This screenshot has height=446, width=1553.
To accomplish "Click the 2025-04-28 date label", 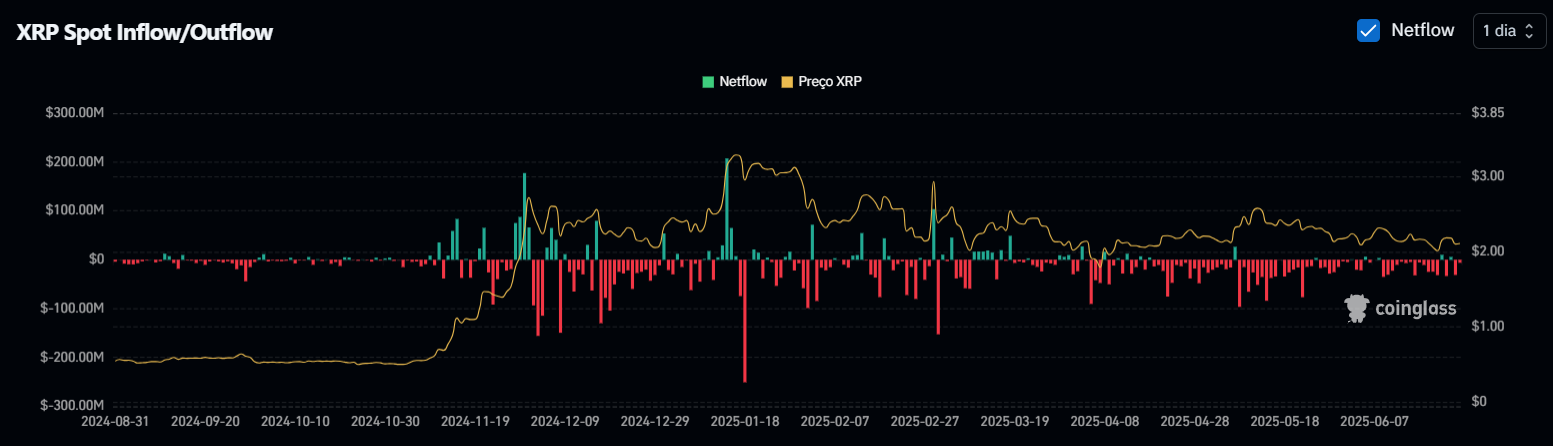I will click(x=1195, y=423).
